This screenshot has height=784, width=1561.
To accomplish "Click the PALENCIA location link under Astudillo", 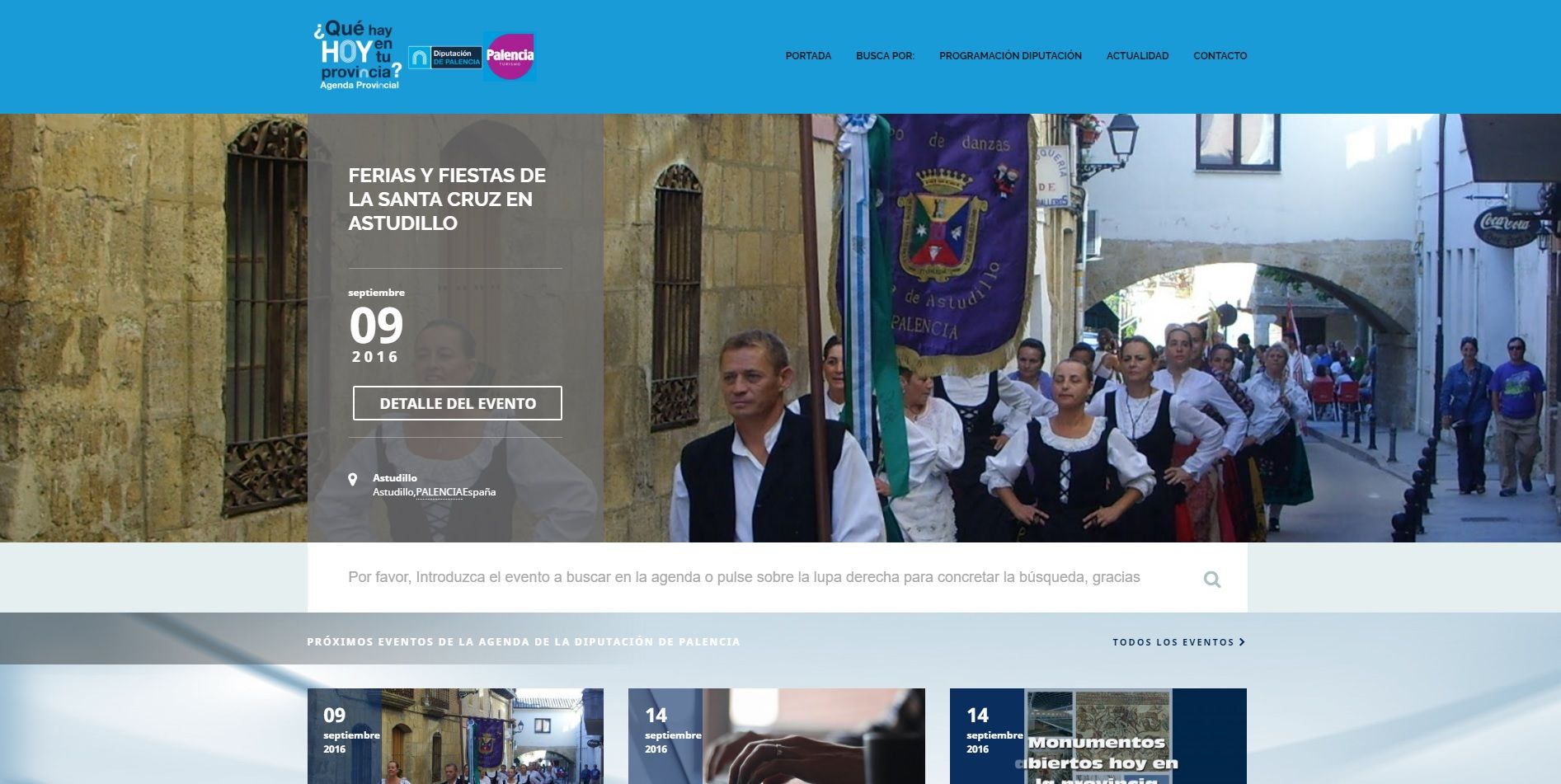I will 440,492.
